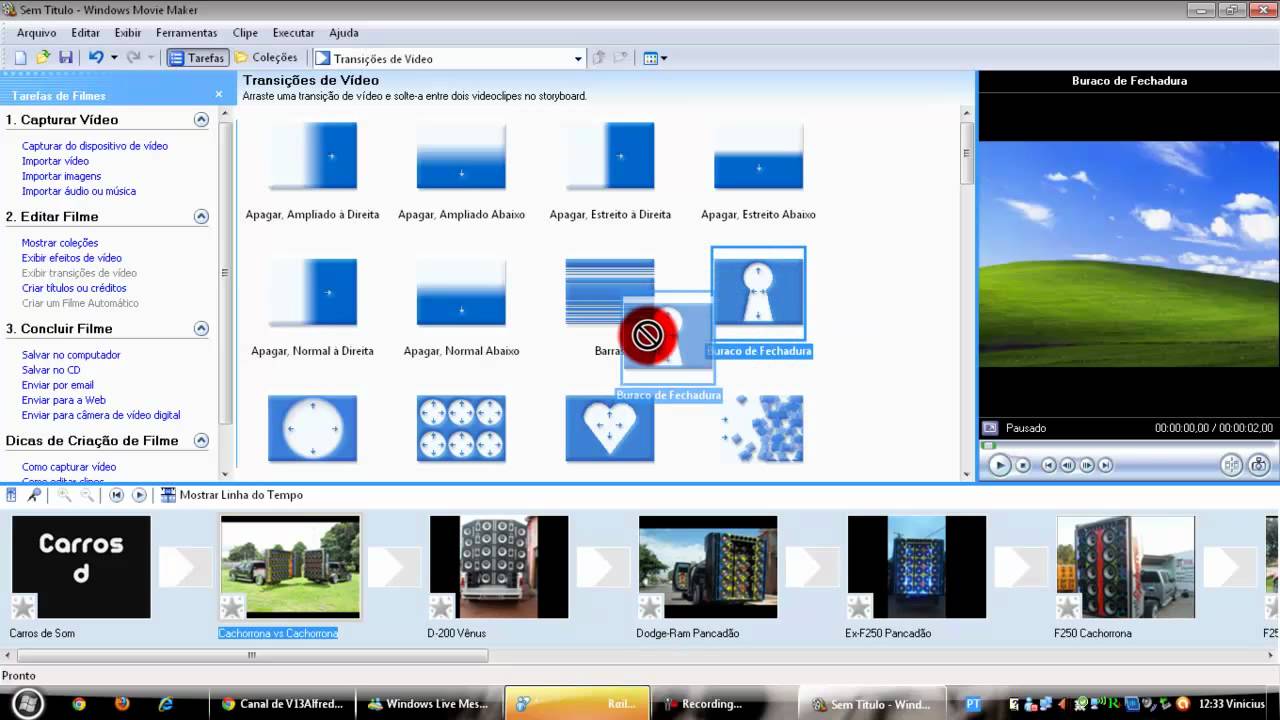Select the Apagar, Ampliado à Direita transition
This screenshot has width=1280, height=720.
pyautogui.click(x=312, y=156)
